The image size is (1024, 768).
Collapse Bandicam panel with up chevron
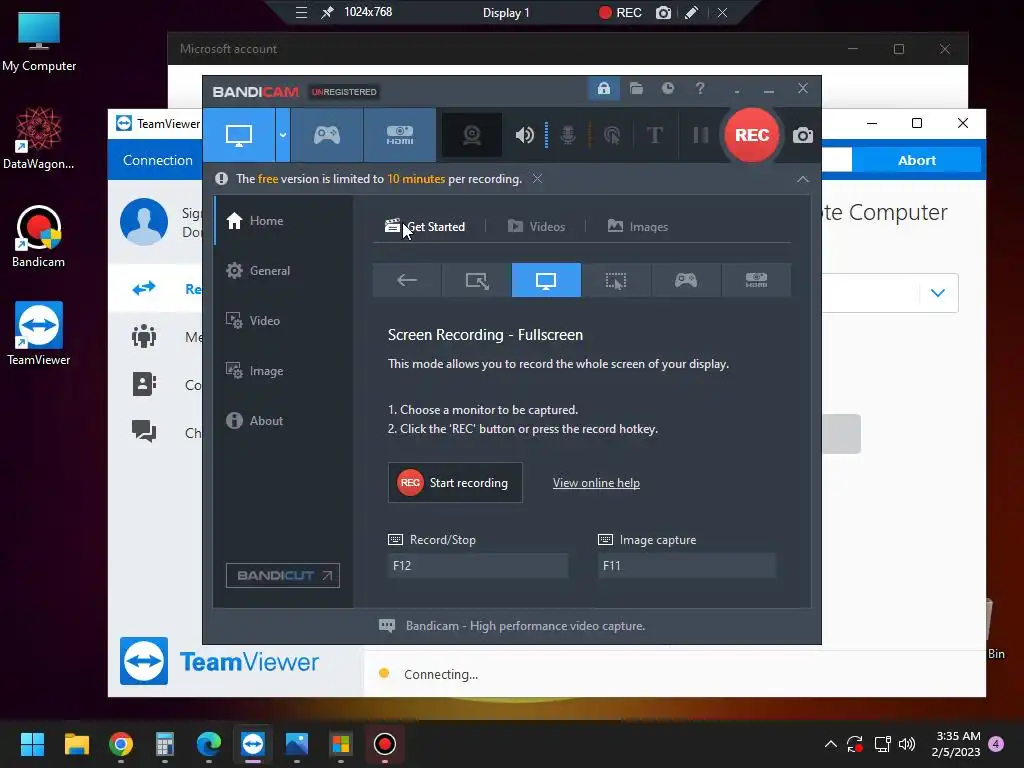pyautogui.click(x=803, y=179)
